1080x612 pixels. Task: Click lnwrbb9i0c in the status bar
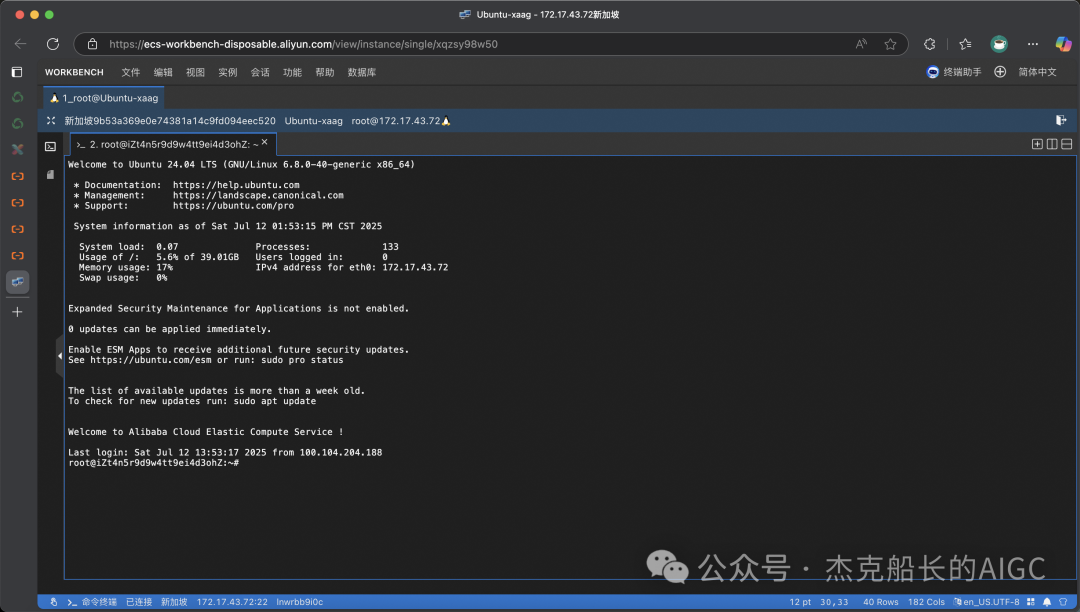point(300,602)
